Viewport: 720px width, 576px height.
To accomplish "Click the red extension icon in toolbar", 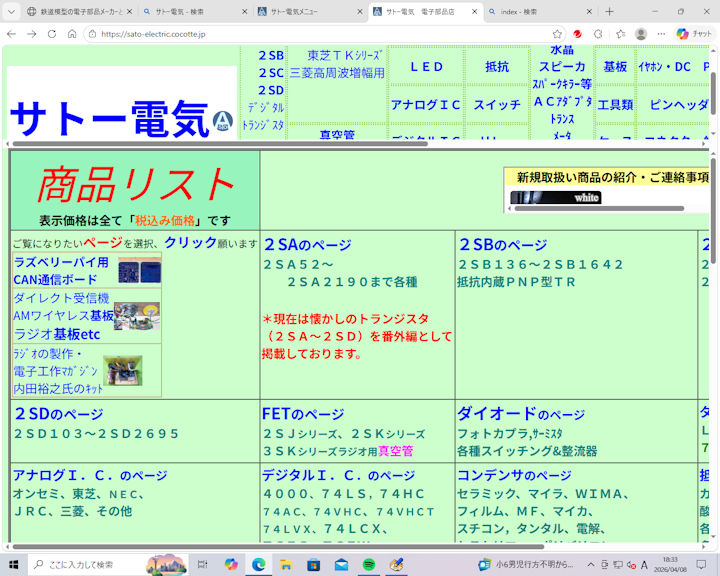I will pyautogui.click(x=578, y=34).
